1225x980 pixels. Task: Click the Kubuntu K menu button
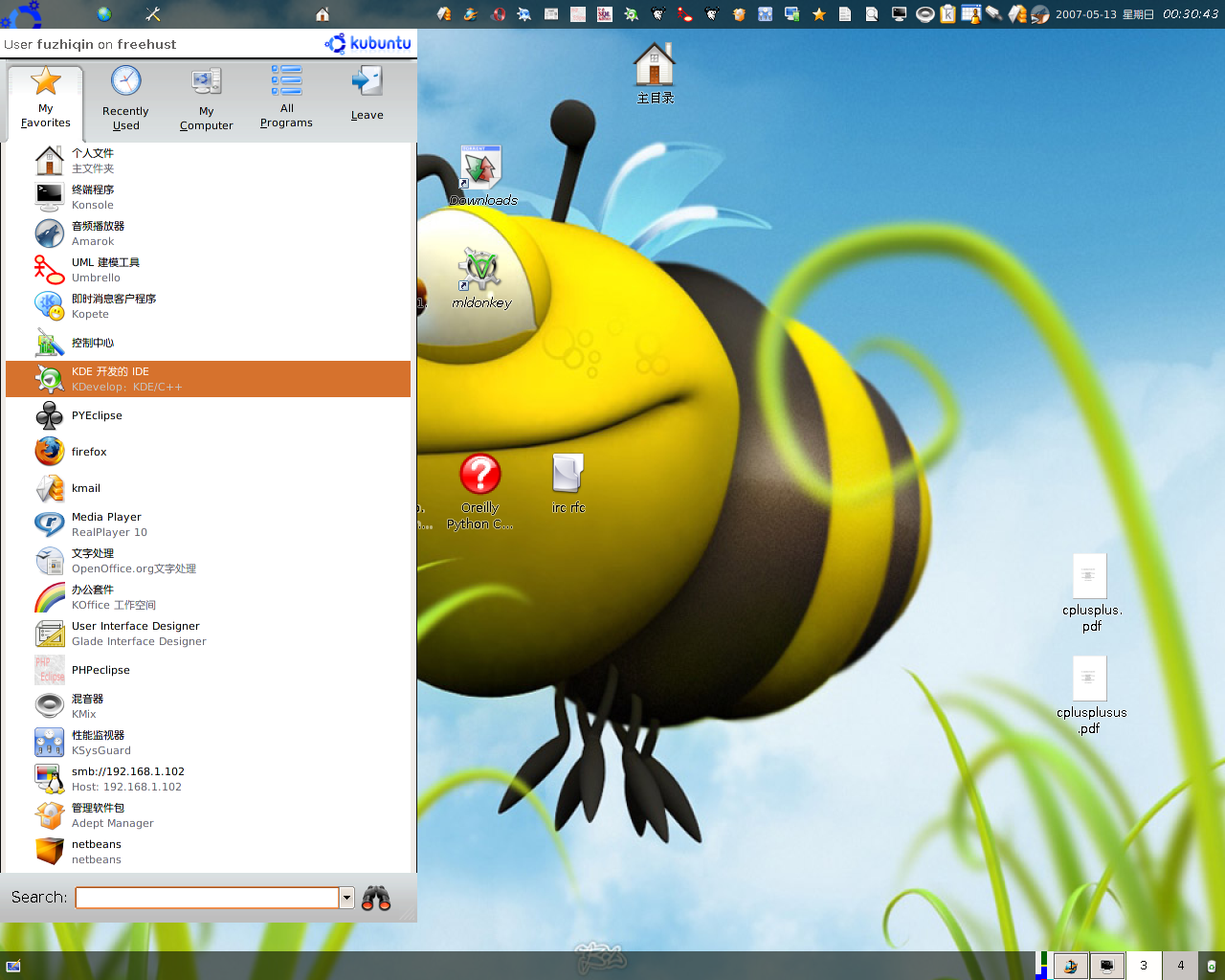21,13
